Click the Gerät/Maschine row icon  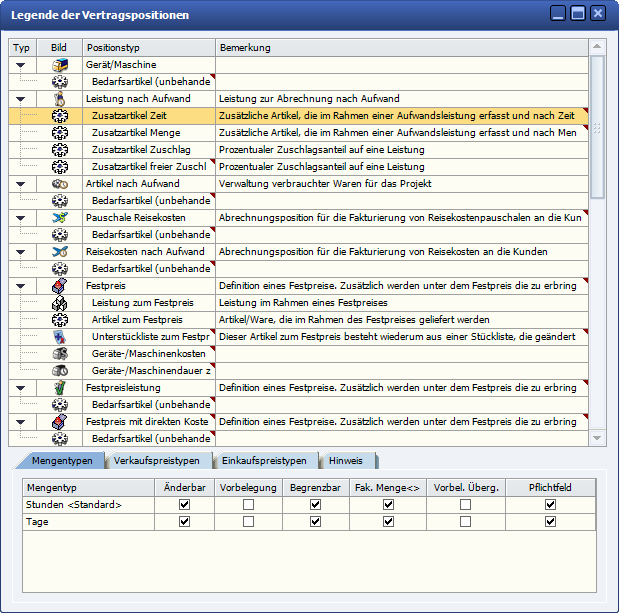coord(60,65)
